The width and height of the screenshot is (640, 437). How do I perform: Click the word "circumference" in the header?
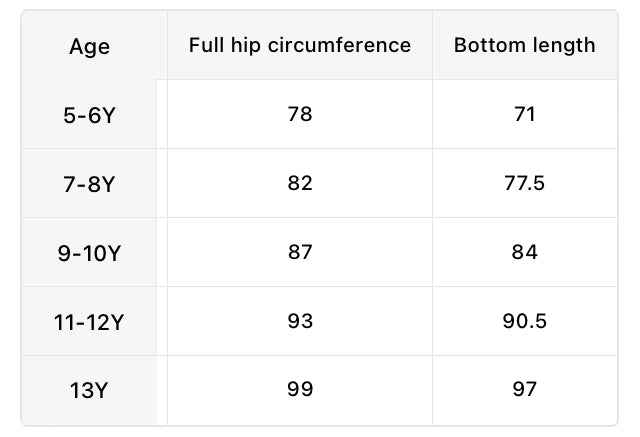[x=340, y=45]
